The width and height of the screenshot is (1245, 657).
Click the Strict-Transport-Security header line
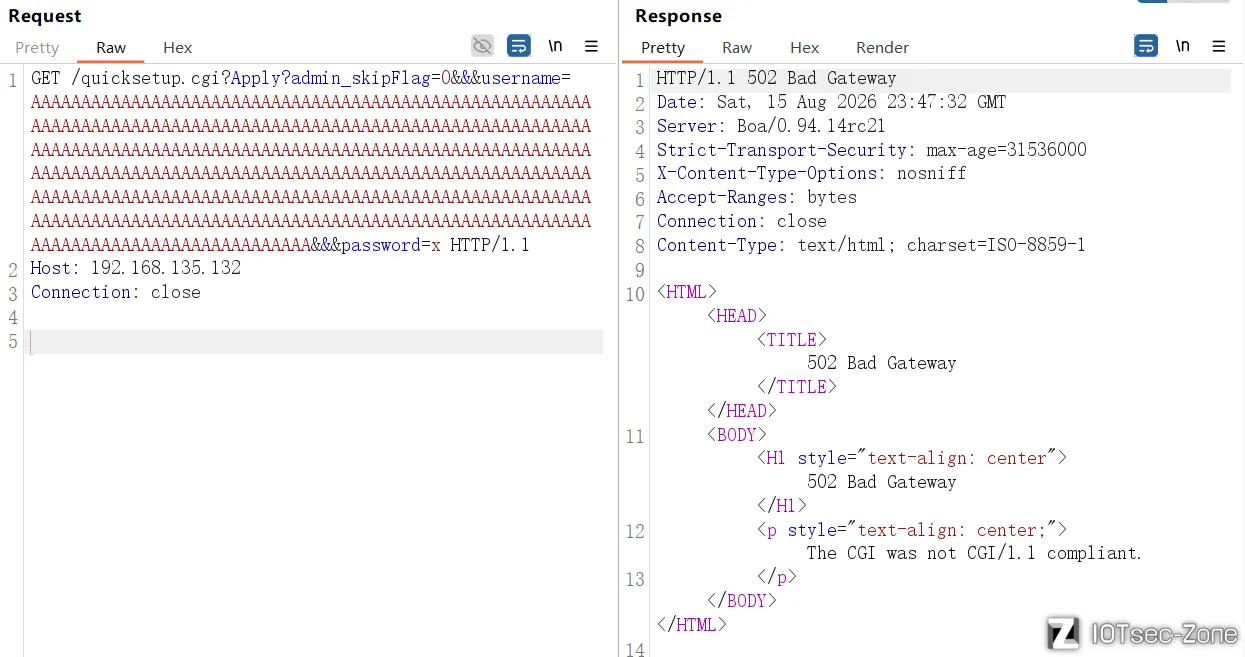point(871,150)
